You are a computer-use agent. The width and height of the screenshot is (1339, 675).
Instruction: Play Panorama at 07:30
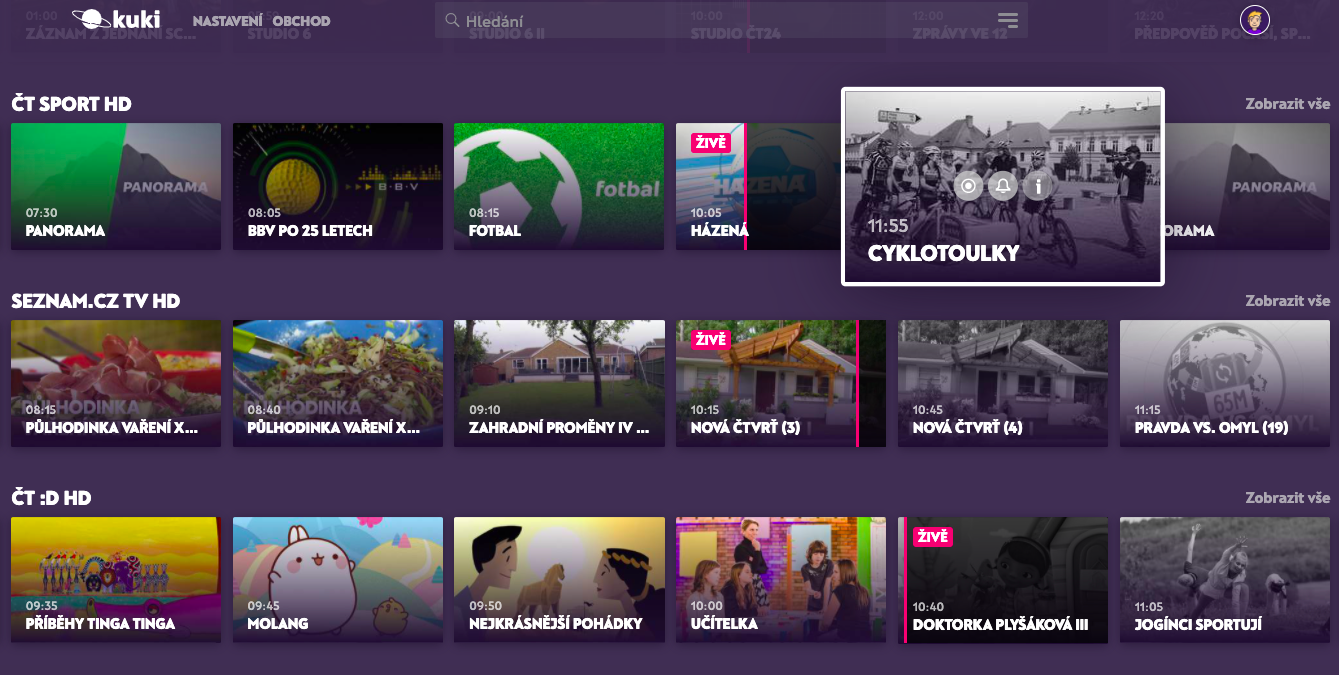[x=116, y=186]
